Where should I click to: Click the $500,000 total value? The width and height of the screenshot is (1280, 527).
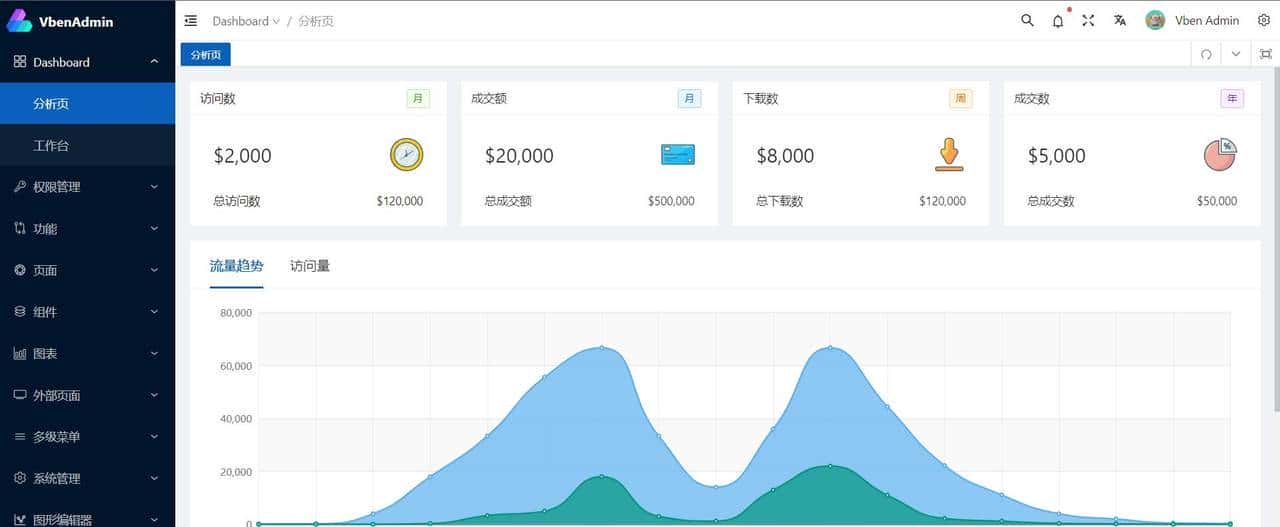tap(671, 201)
